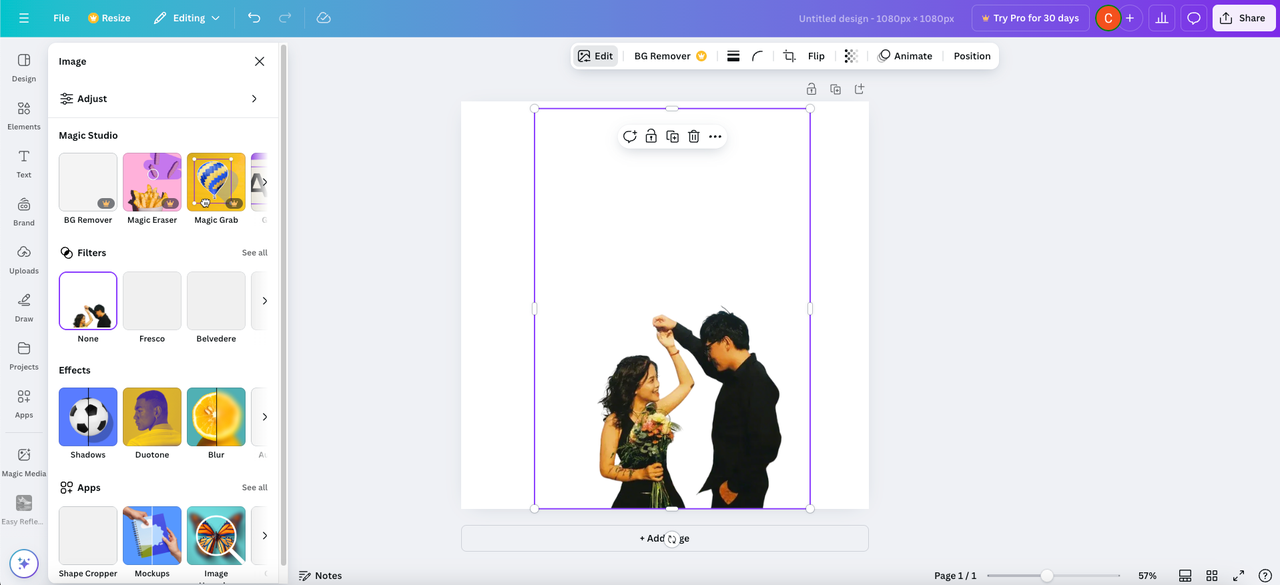Close the Image panel
This screenshot has height=585, width=1280.
click(x=259, y=61)
